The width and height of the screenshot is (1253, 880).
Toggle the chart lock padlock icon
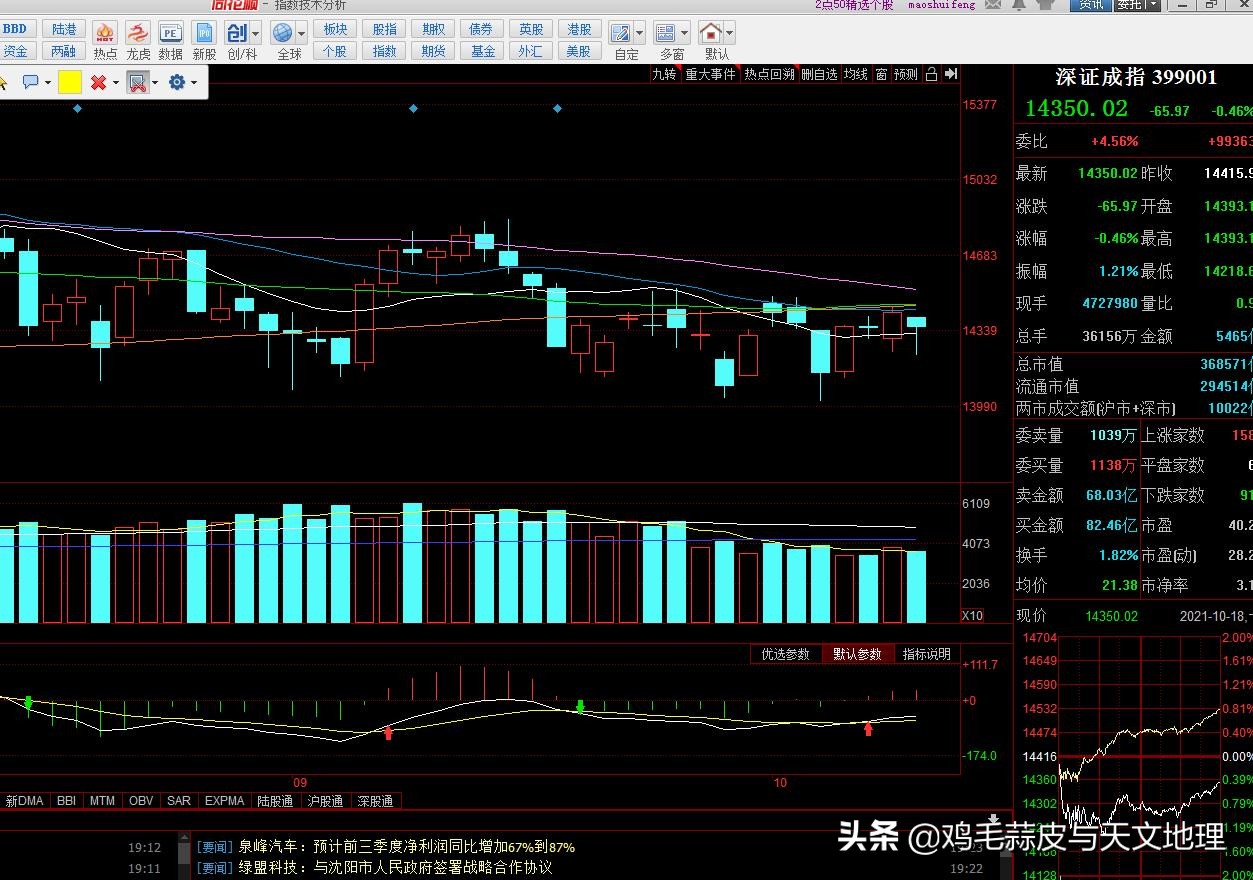[931, 74]
